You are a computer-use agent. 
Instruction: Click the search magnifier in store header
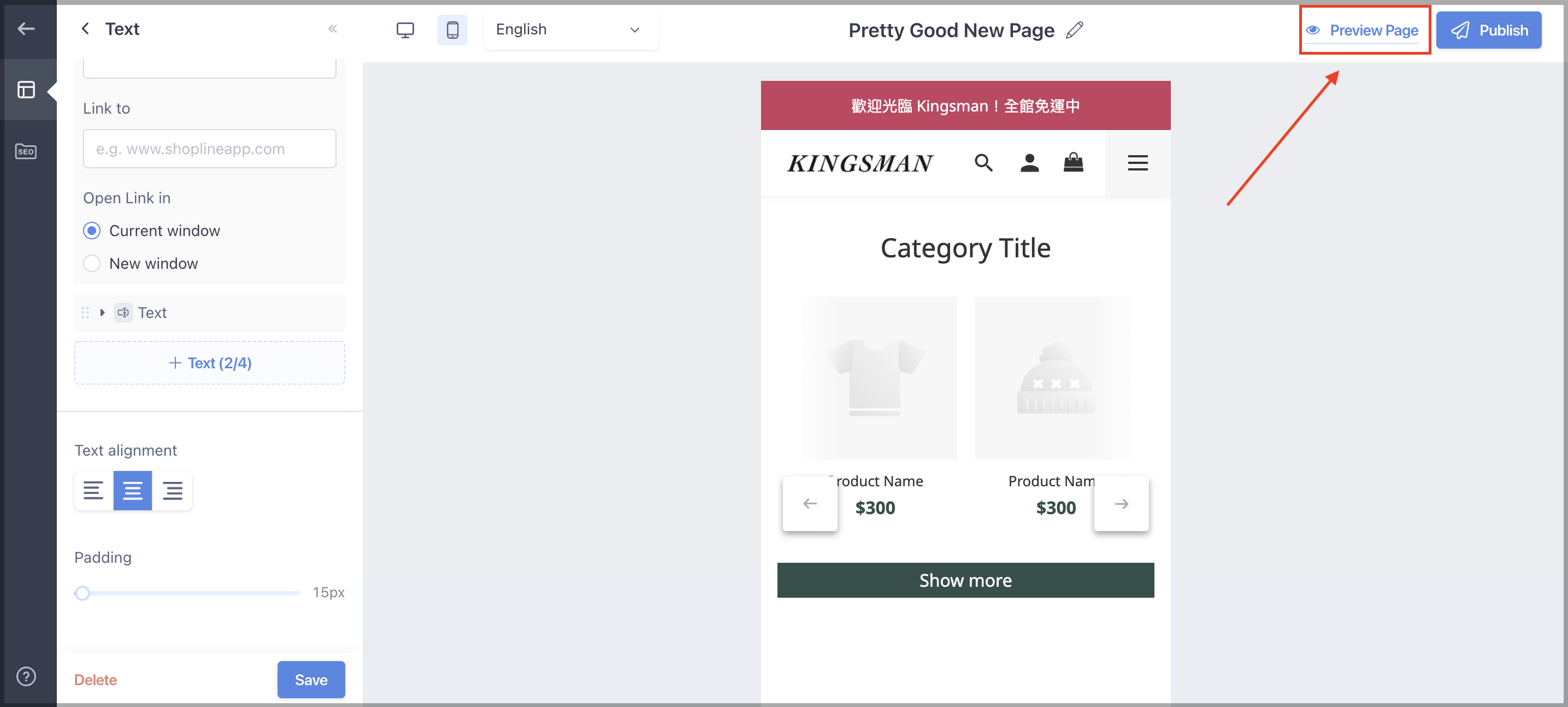point(983,163)
